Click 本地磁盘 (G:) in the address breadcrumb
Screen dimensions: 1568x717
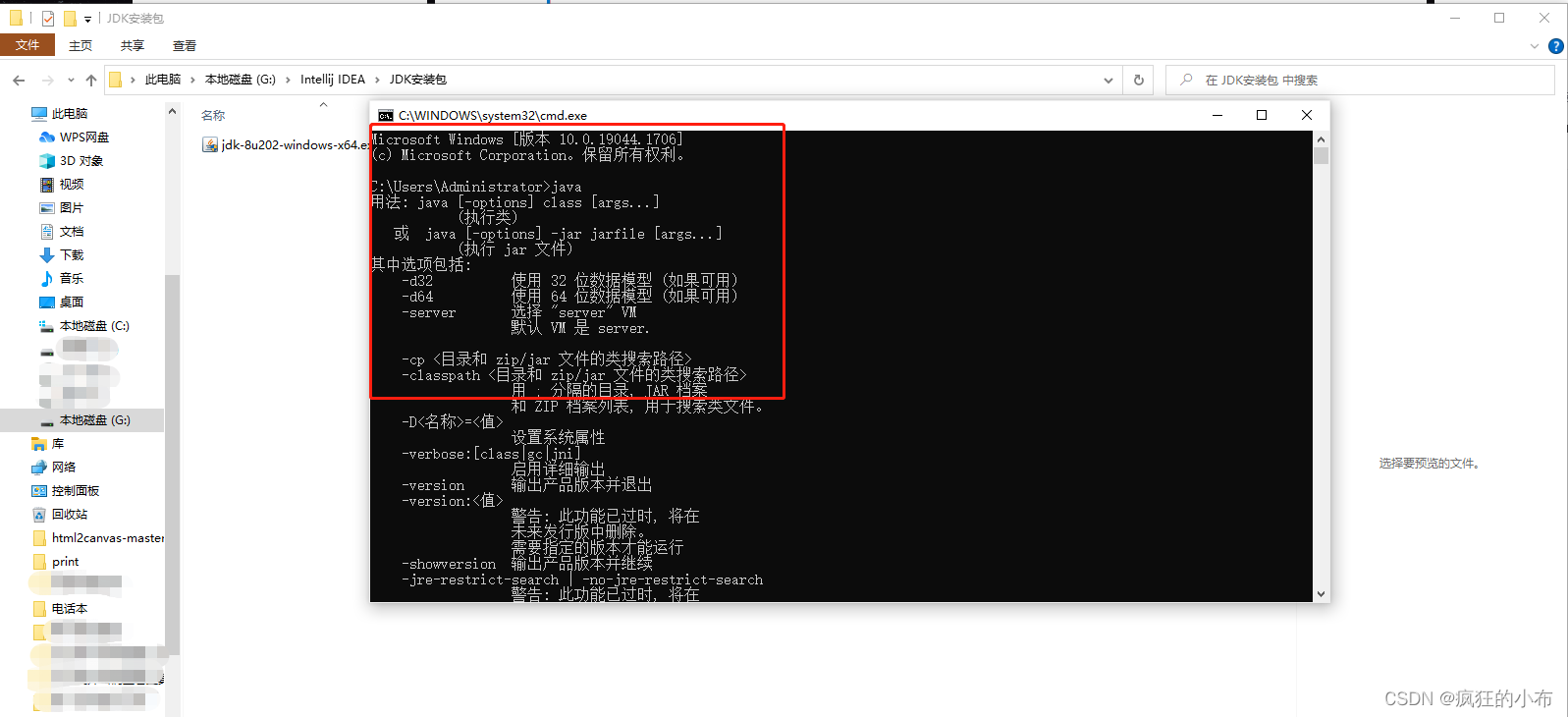(x=241, y=80)
